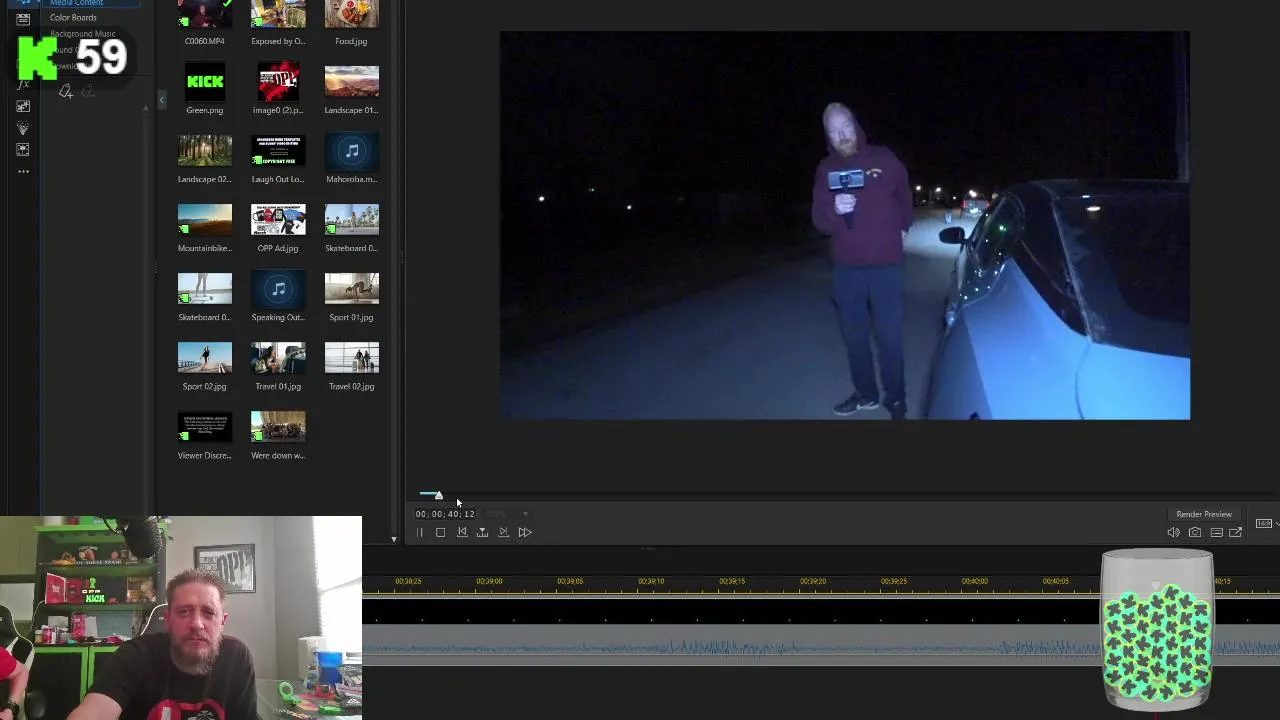Open the preview volume control
This screenshot has width=1280, height=720.
pos(1174,532)
